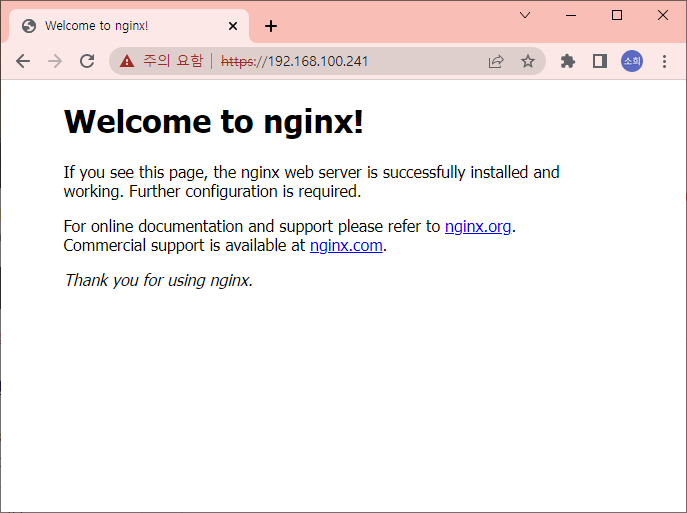Select the Welcome to nginx! tab
Screen dimensions: 687x513
coord(128,26)
